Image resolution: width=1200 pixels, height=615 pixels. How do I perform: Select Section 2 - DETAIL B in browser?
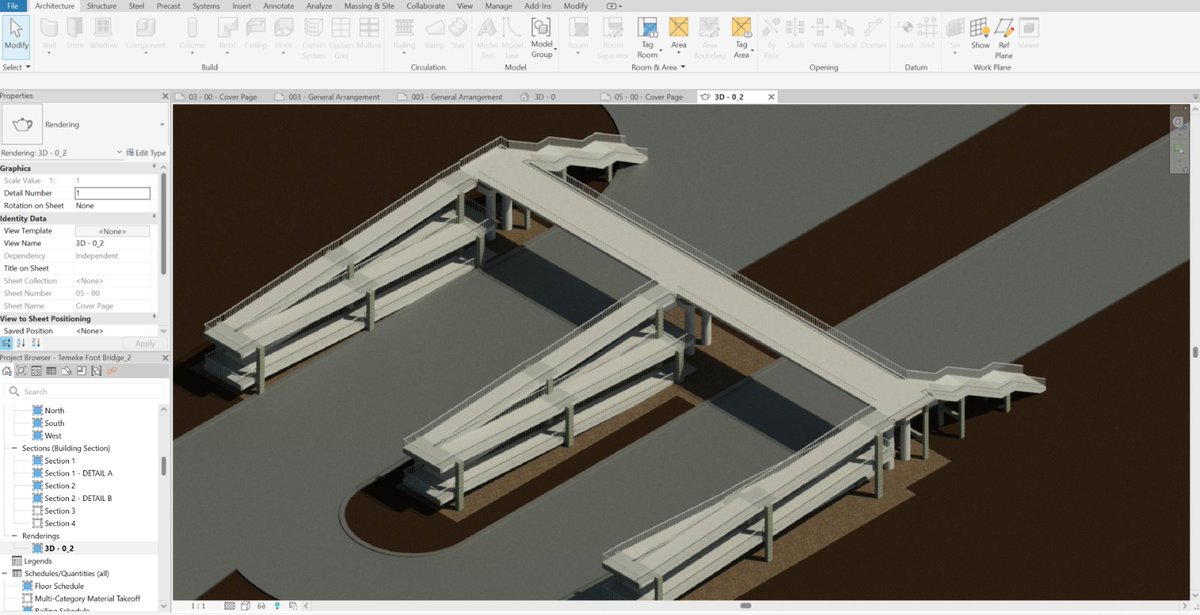(78, 498)
